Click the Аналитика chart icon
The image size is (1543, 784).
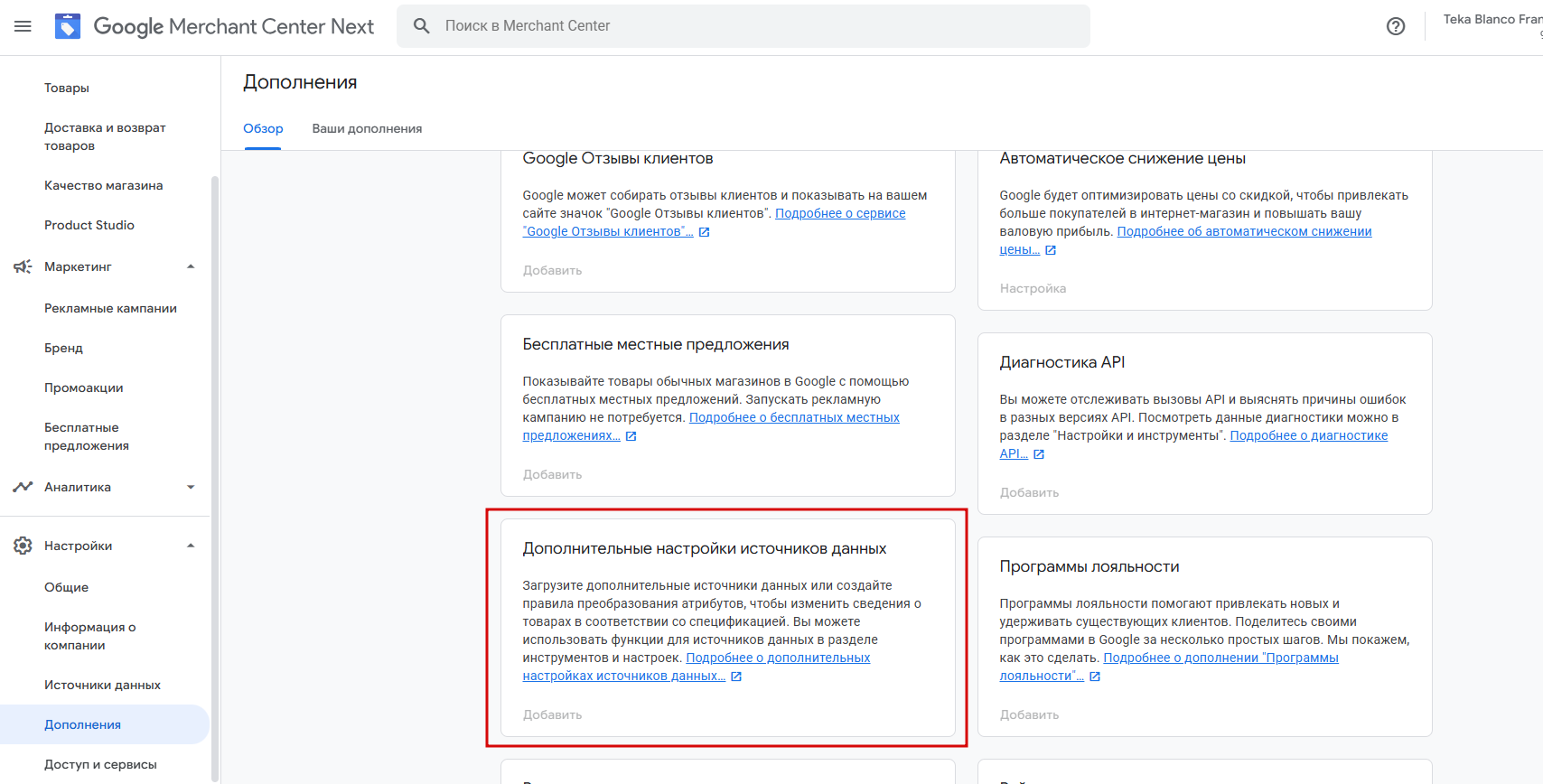click(x=23, y=487)
